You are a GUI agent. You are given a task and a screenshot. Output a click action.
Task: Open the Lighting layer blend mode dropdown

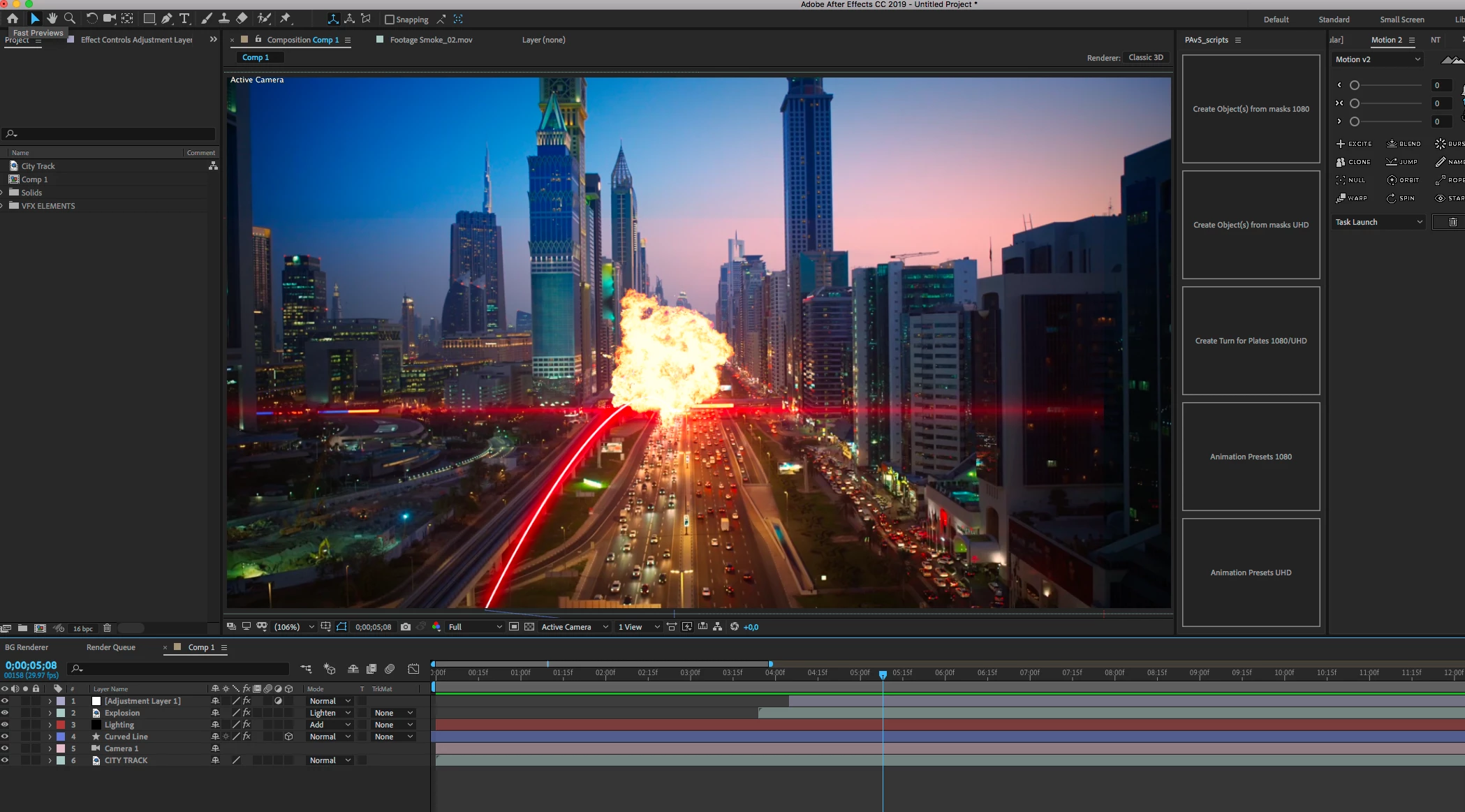[330, 725]
